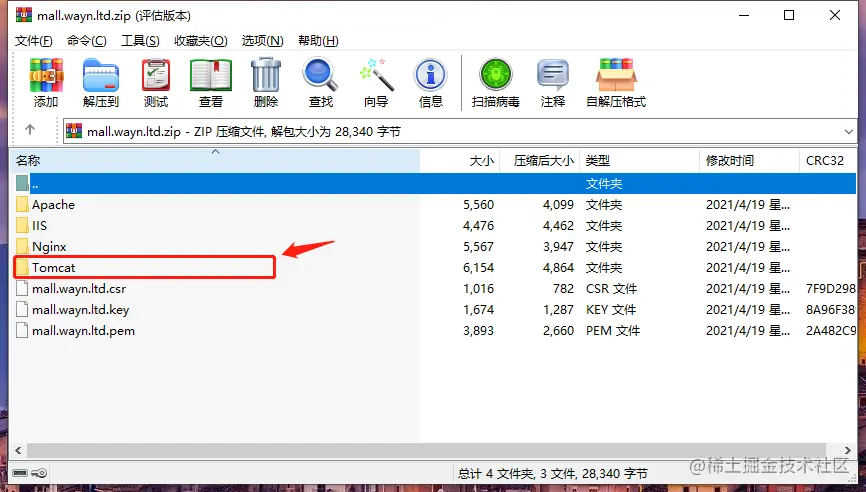Select the mall.wayn.ltd.pem file name

pyautogui.click(x=83, y=331)
